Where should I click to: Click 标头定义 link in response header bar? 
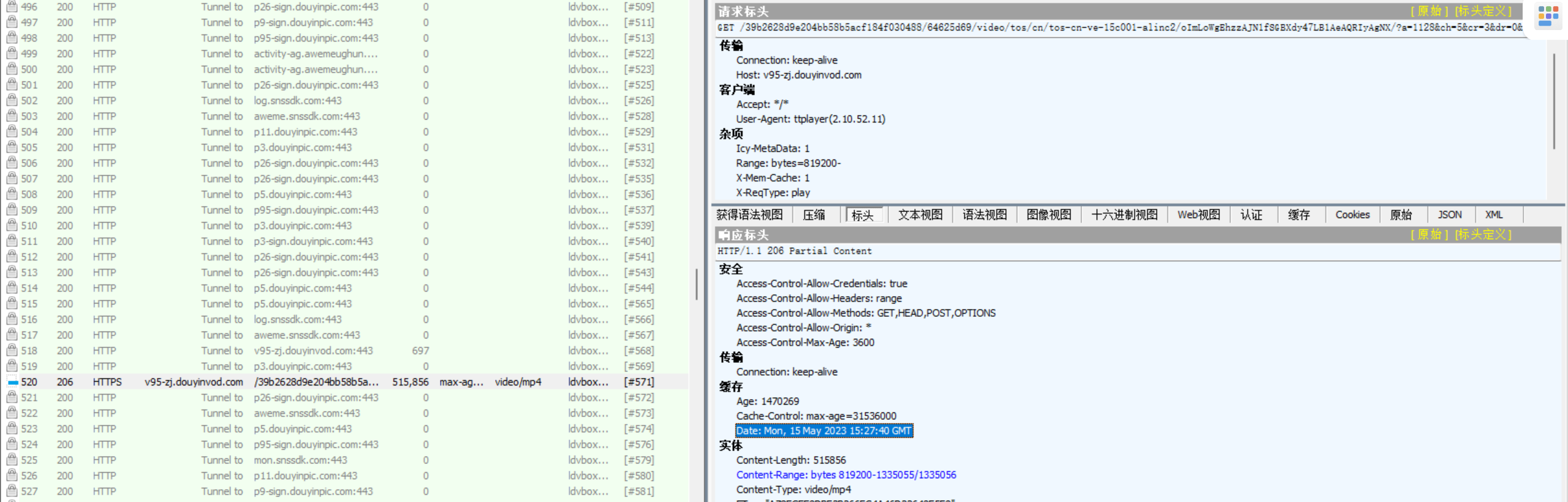(1483, 235)
